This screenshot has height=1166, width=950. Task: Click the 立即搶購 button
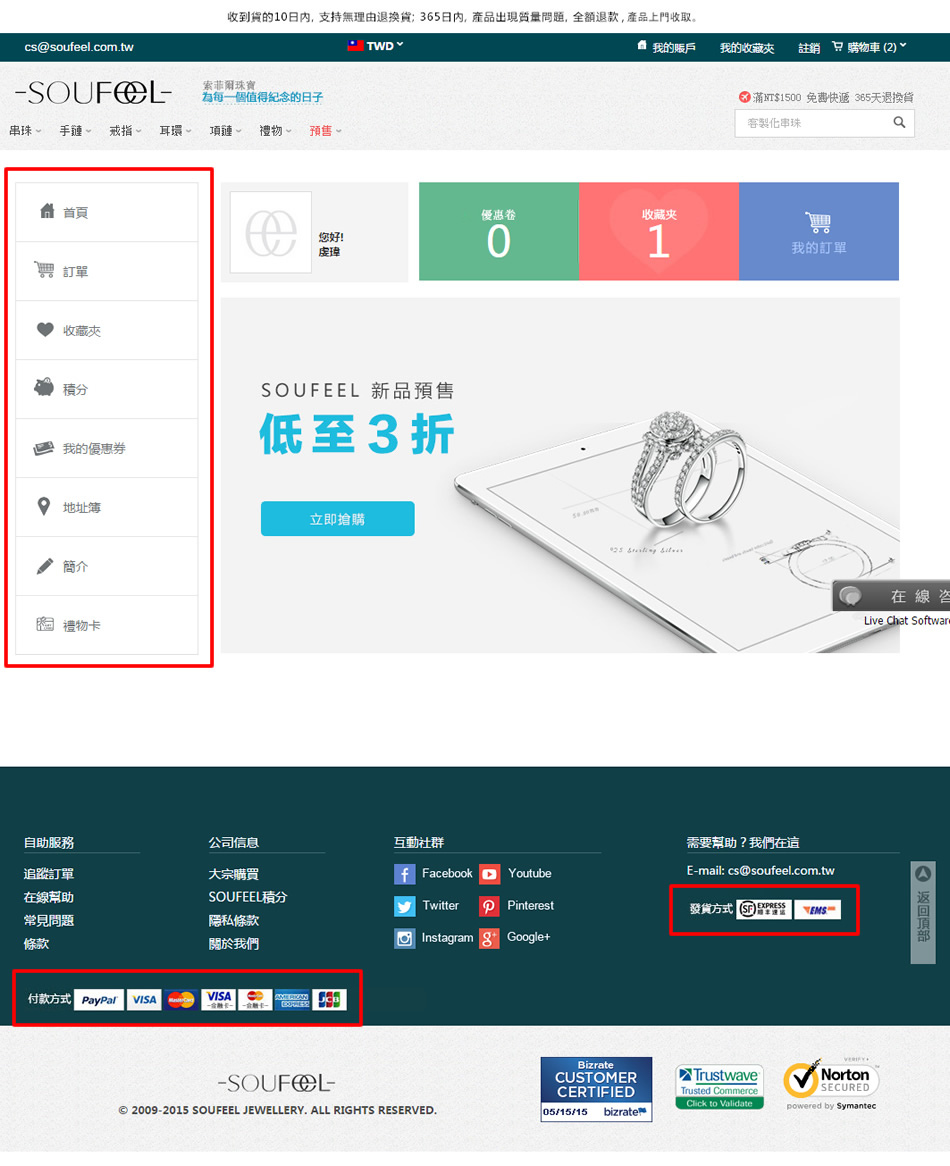click(337, 519)
